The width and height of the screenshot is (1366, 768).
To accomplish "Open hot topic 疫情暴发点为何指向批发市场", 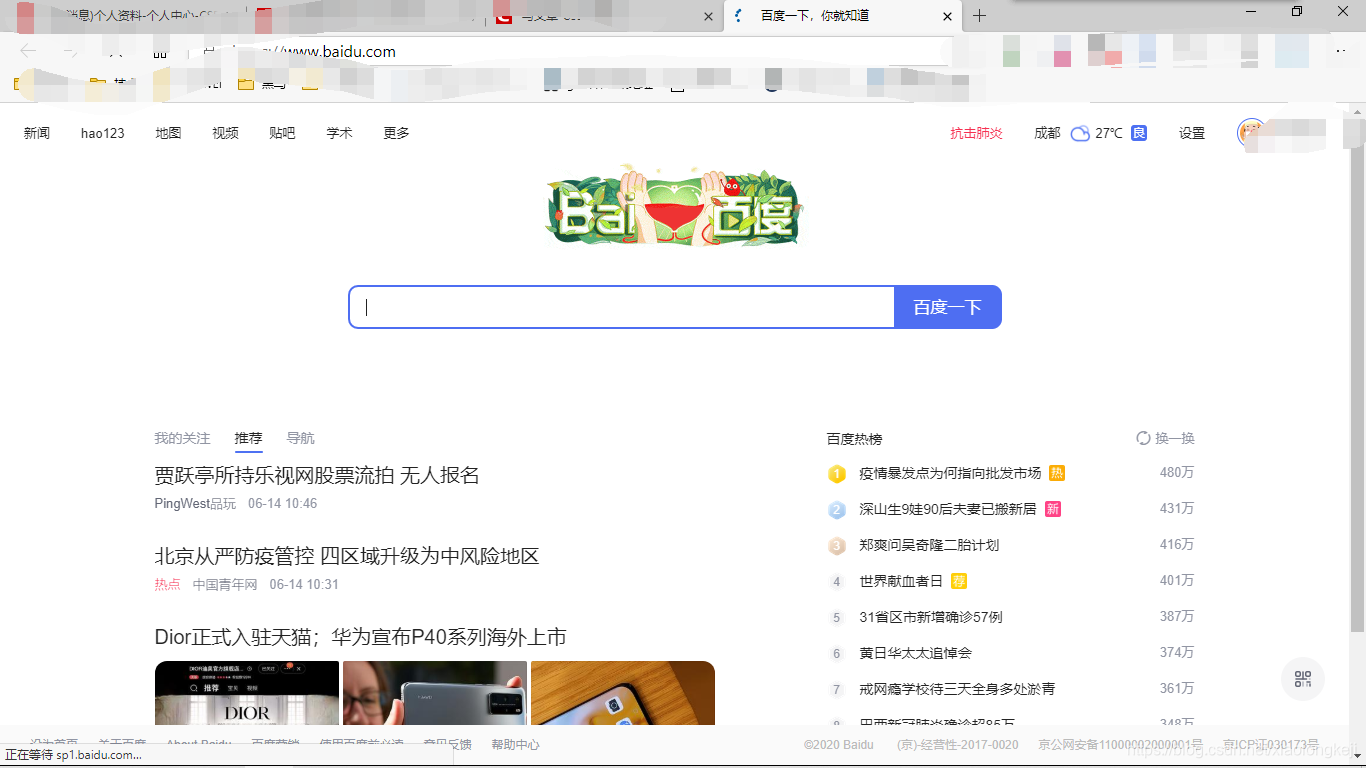I will click(950, 473).
